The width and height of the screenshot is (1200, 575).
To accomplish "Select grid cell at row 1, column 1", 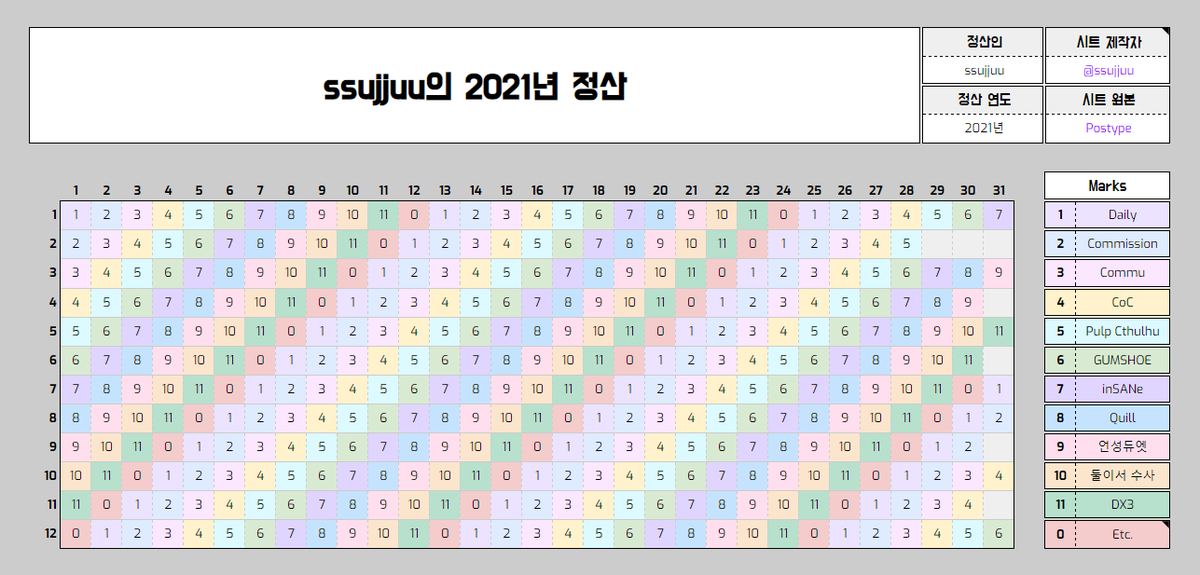I will pos(76,214).
